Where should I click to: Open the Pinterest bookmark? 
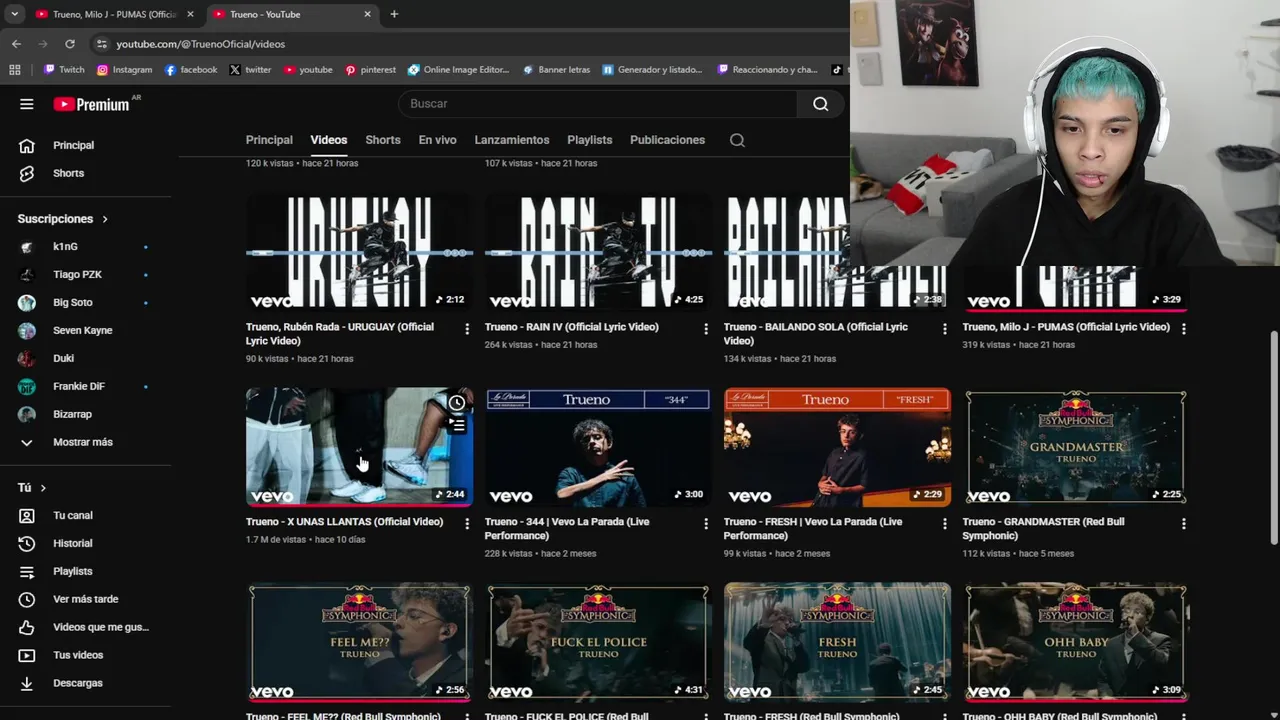tap(370, 70)
